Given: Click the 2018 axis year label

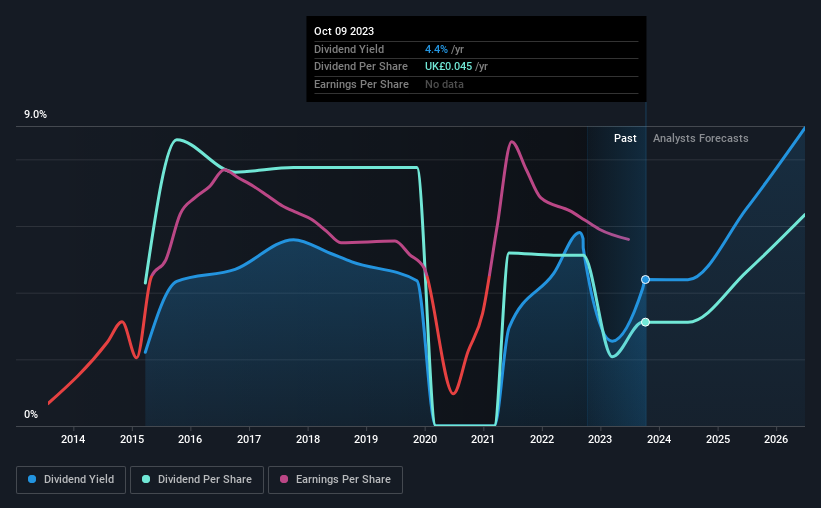Looking at the screenshot, I should [x=308, y=439].
